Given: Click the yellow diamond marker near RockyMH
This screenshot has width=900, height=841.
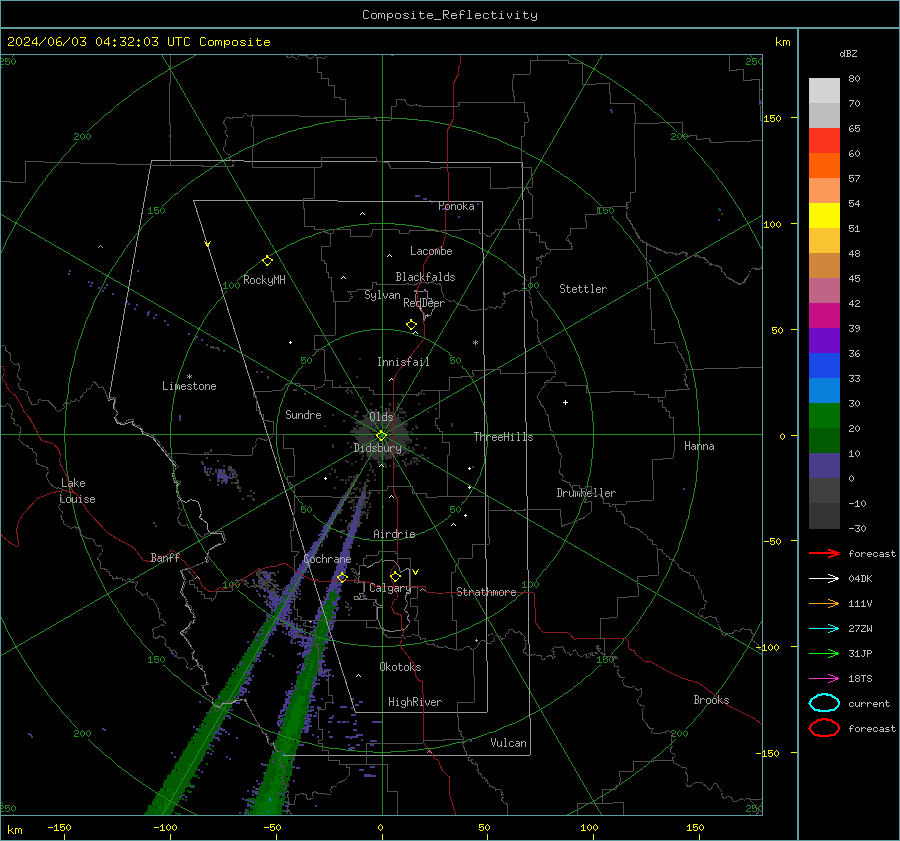Looking at the screenshot, I should click(x=267, y=261).
